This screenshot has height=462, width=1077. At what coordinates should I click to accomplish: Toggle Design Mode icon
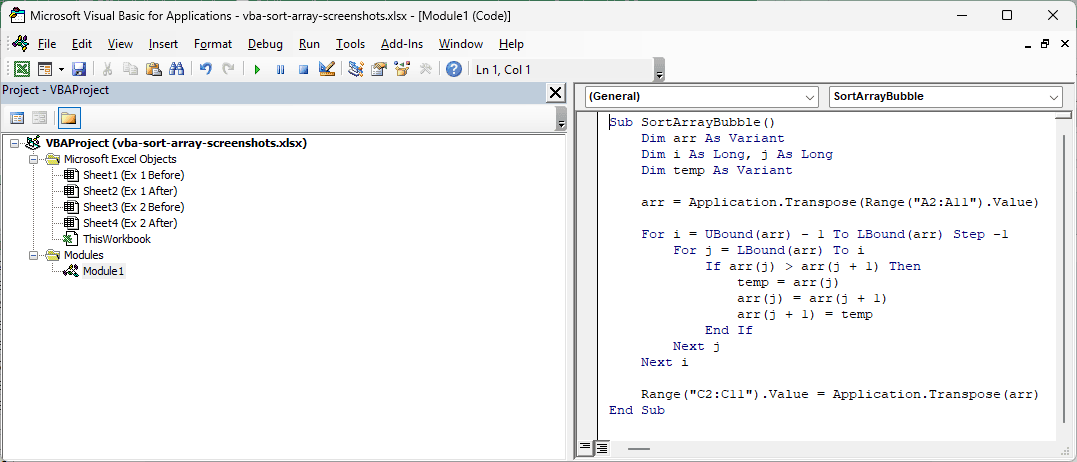pyautogui.click(x=327, y=69)
